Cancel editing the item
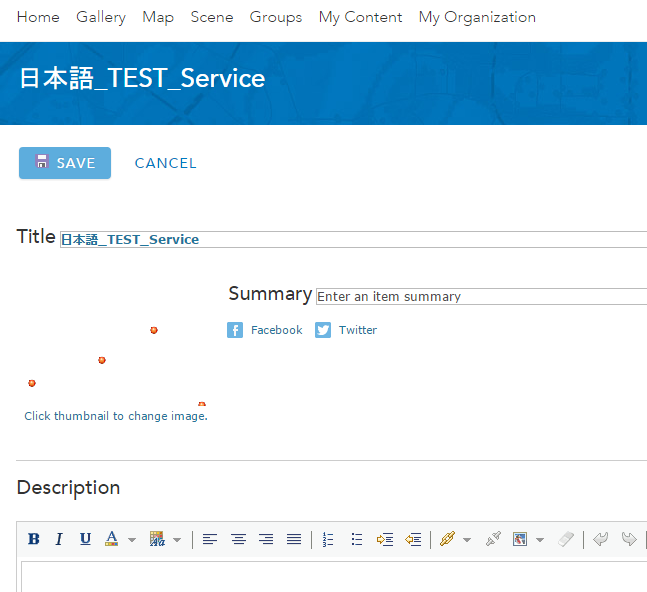Screen dimensions: 647x592 (x=166, y=163)
